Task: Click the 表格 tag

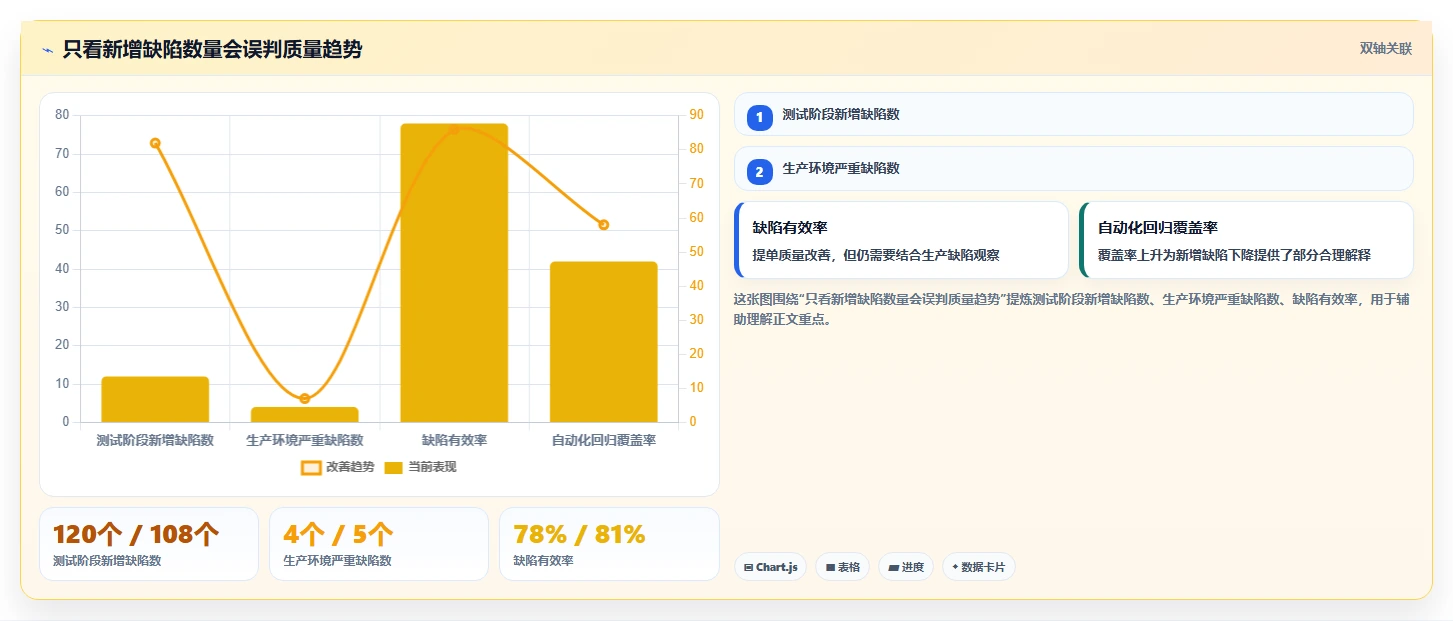Action: 843,567
